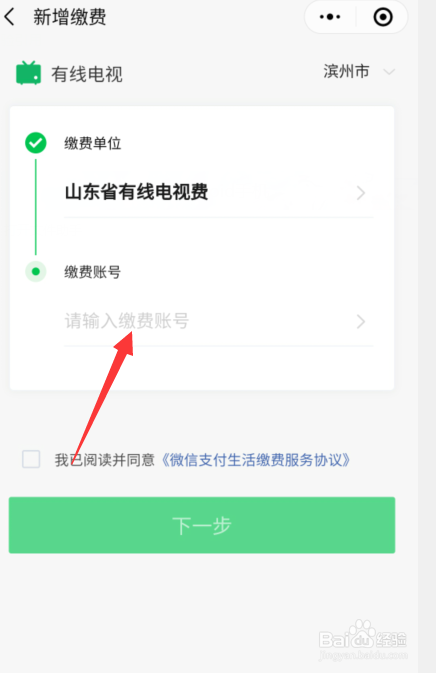
Task: Open the 滨州市 city dropdown
Action: tap(346, 71)
